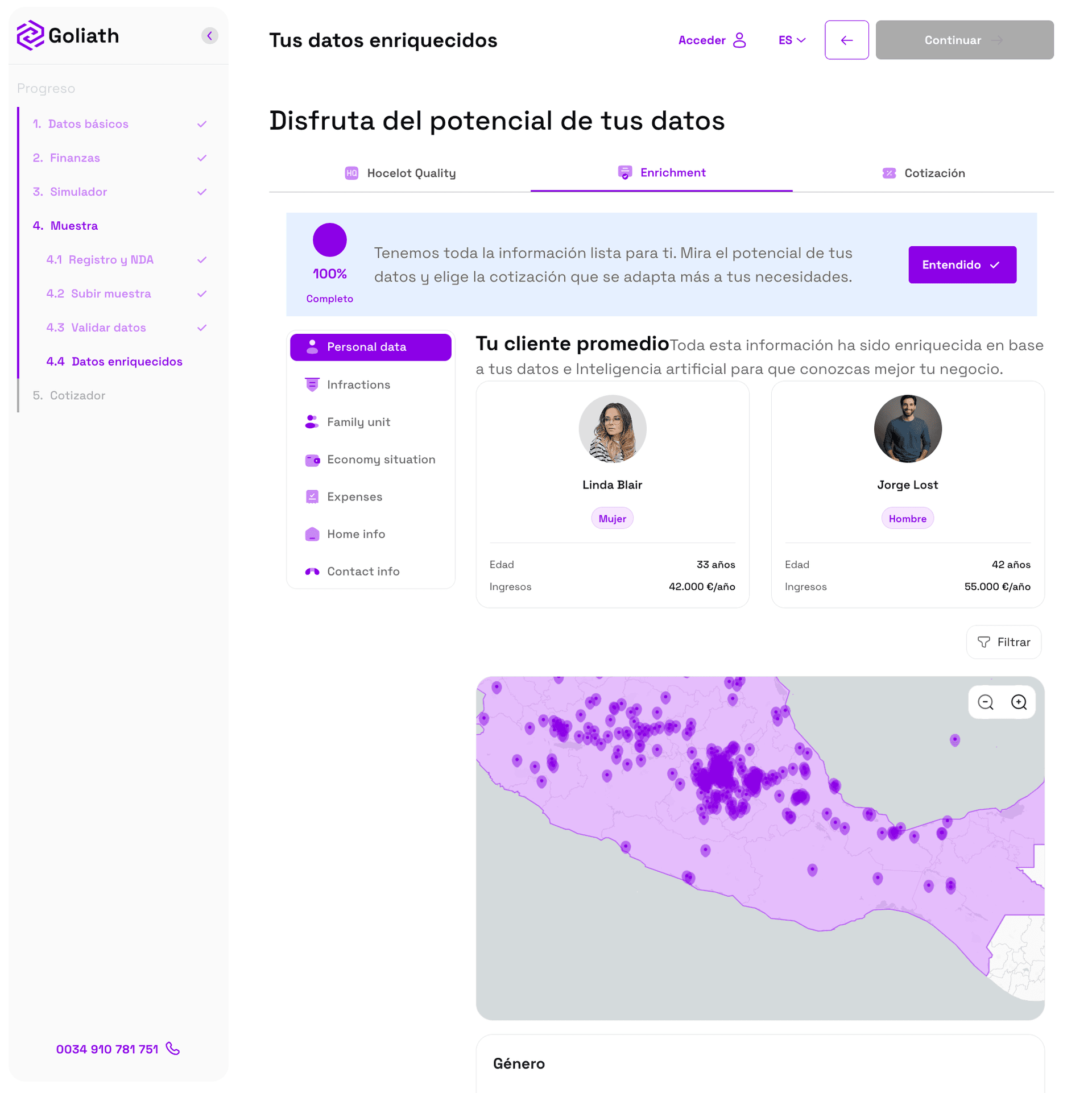1092x1093 pixels.
Task: Zoom out of the map
Action: point(986,702)
